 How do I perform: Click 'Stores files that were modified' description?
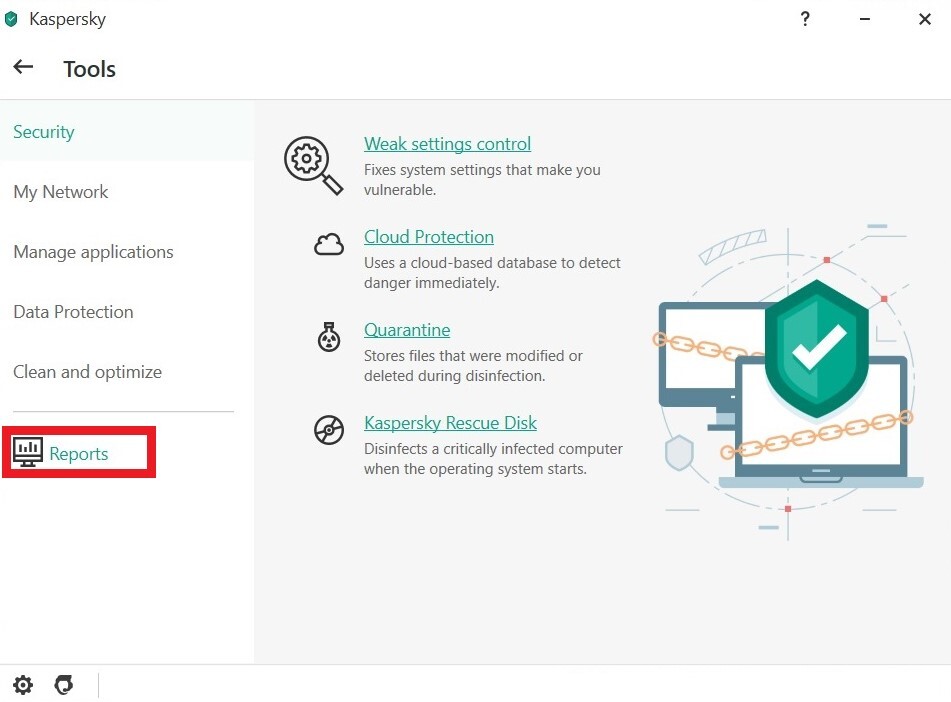pyautogui.click(x=473, y=365)
